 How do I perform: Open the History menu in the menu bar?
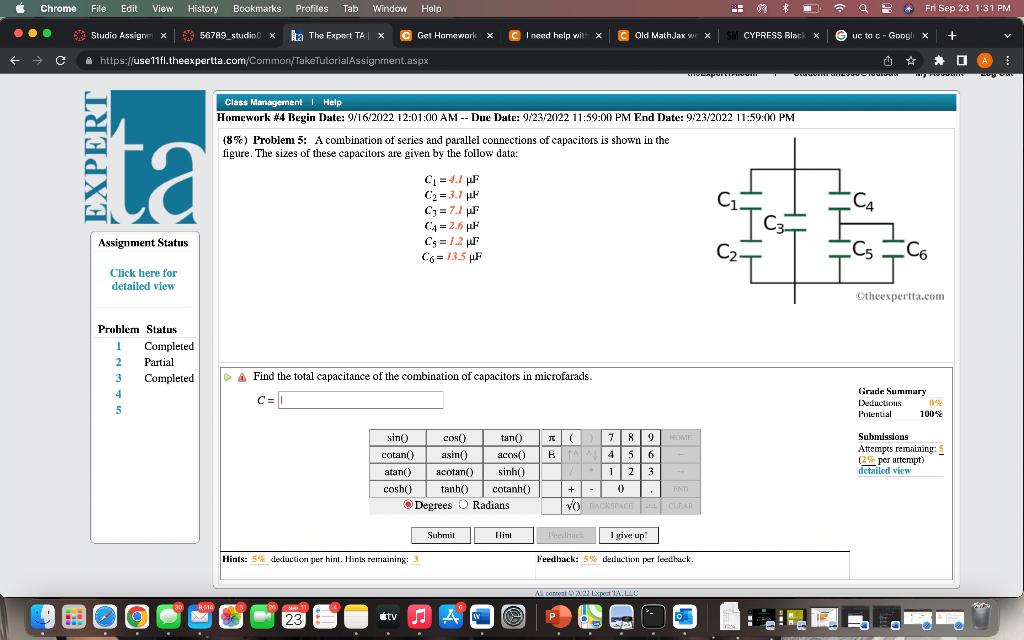tap(202, 8)
